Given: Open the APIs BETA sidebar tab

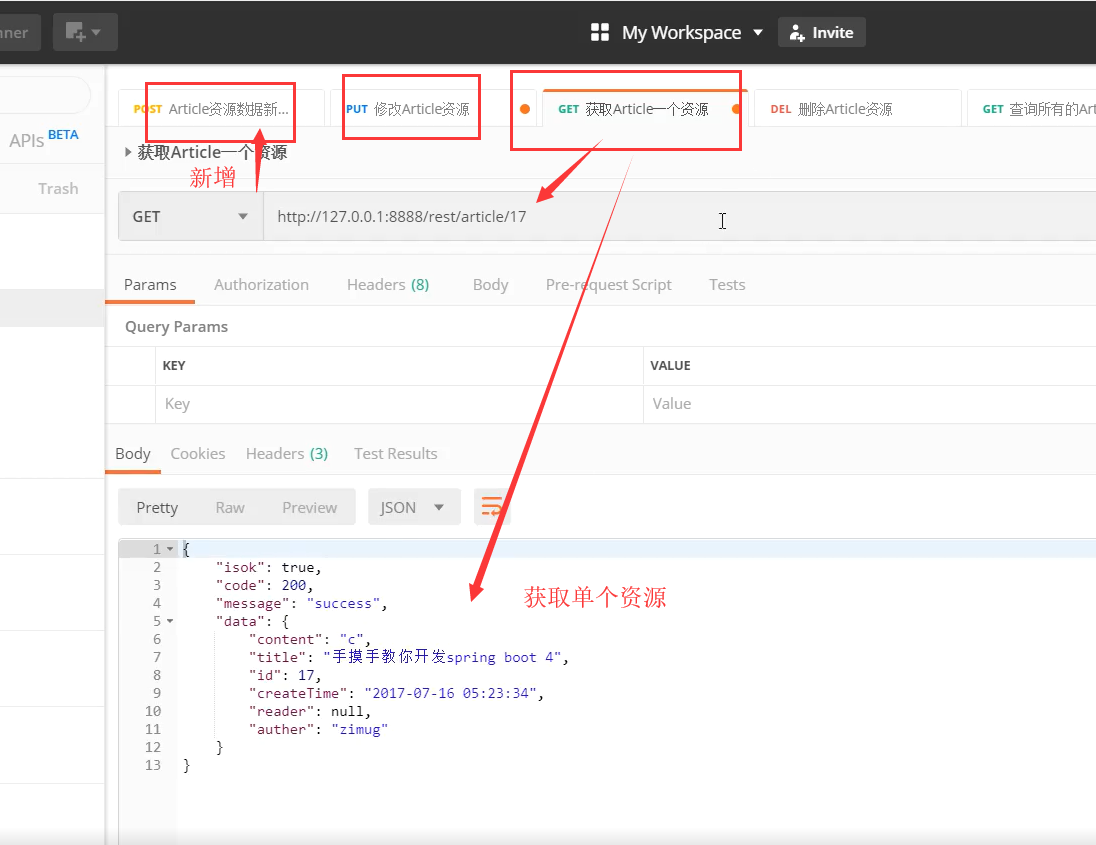Looking at the screenshot, I should tap(43, 139).
